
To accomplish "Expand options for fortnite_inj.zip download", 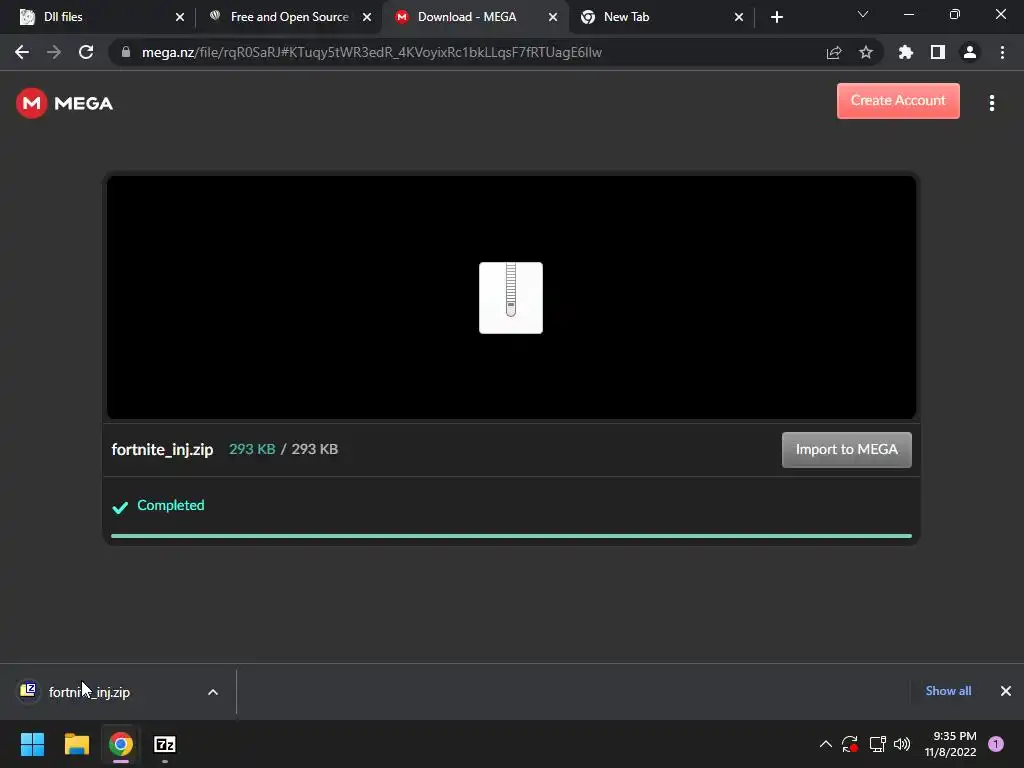I will pyautogui.click(x=213, y=692).
